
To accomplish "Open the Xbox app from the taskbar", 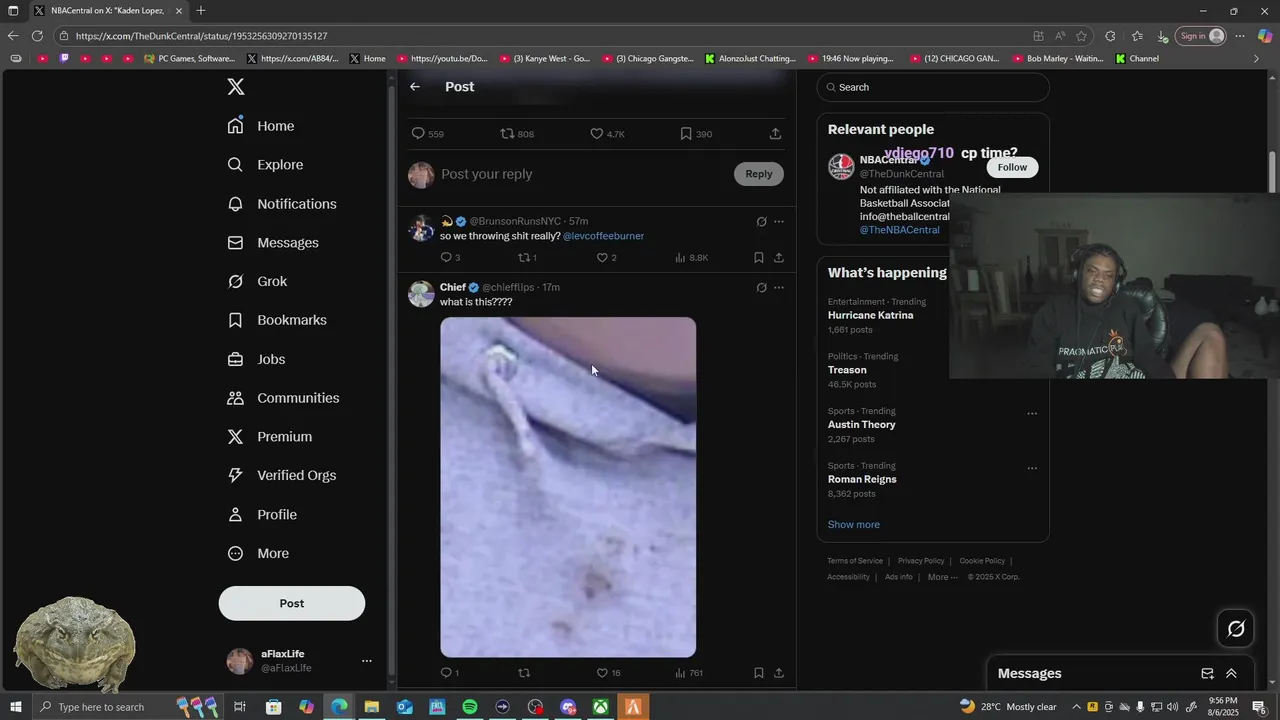I will [600, 707].
